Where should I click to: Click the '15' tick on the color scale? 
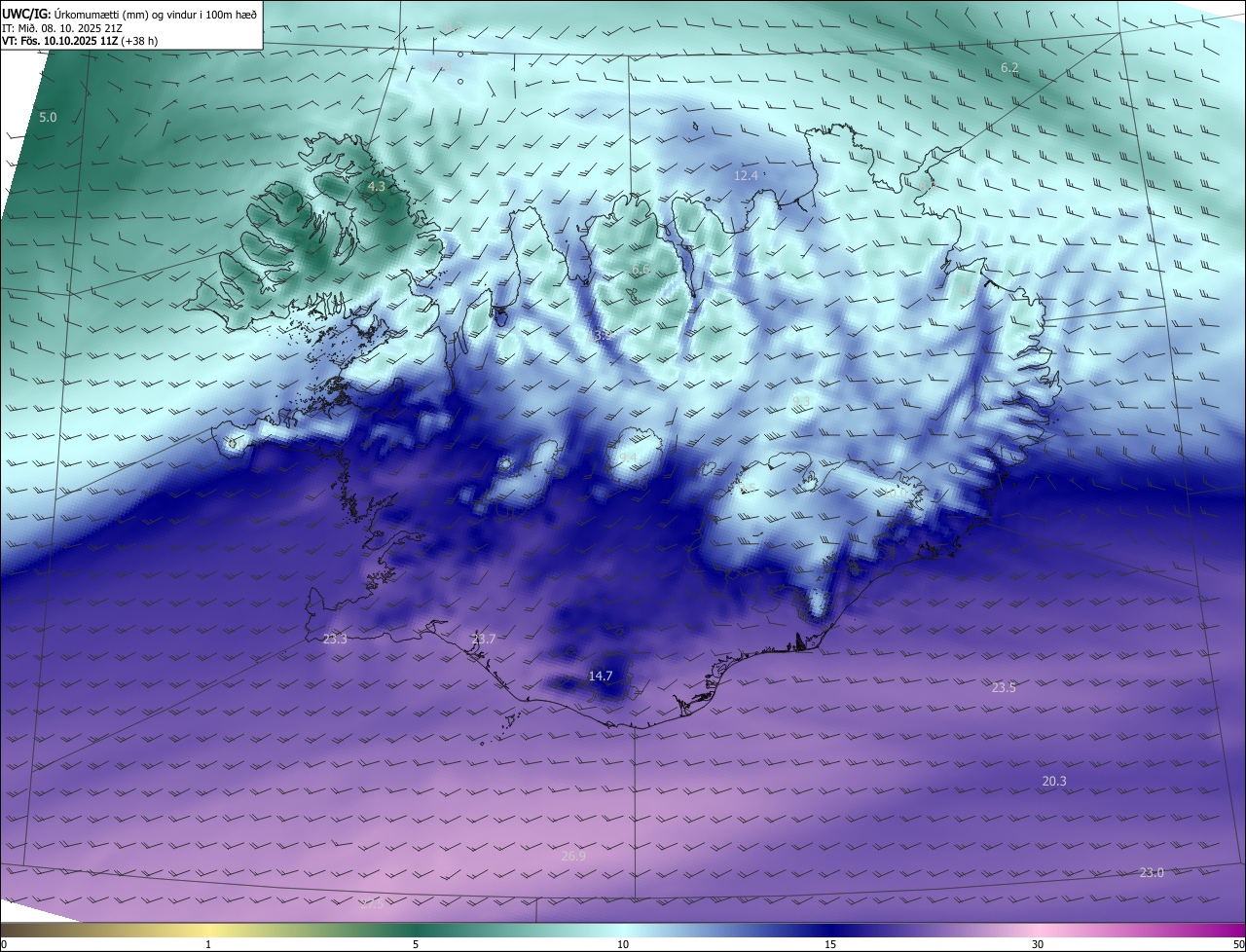(830, 944)
